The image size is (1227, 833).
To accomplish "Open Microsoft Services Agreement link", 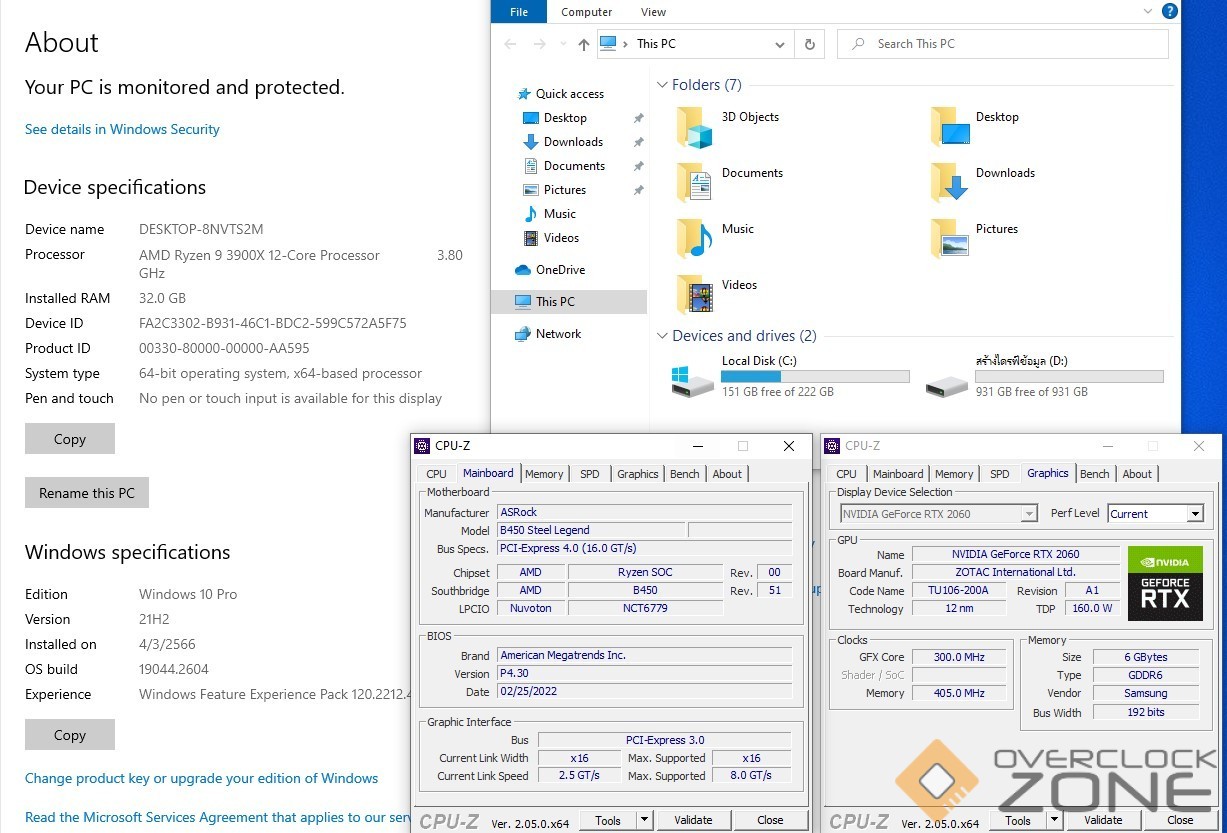I will [218, 817].
